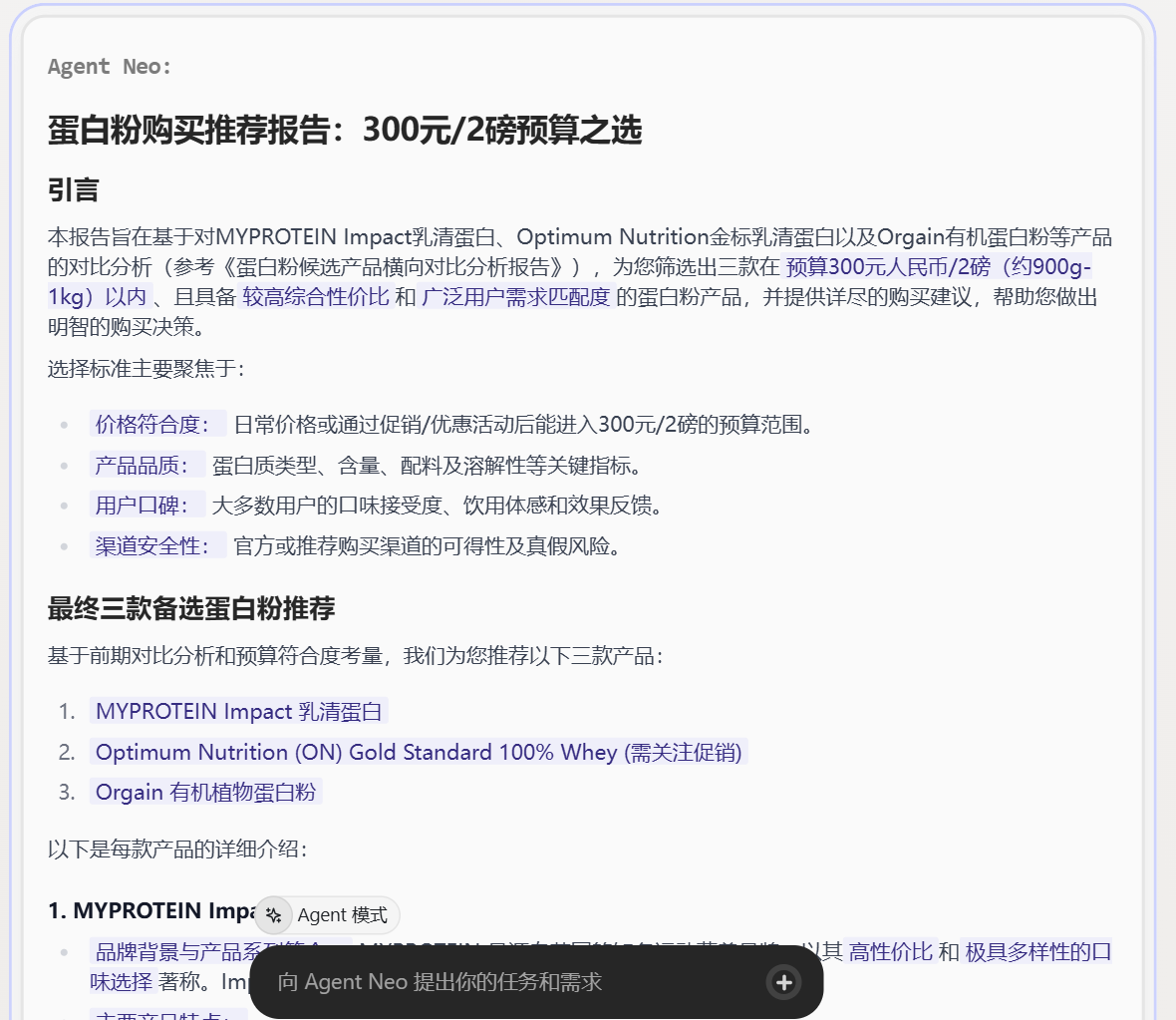
Task: Click Optimum Nutrition (ON) Gold Standard 100% Whey item
Action: 419,752
